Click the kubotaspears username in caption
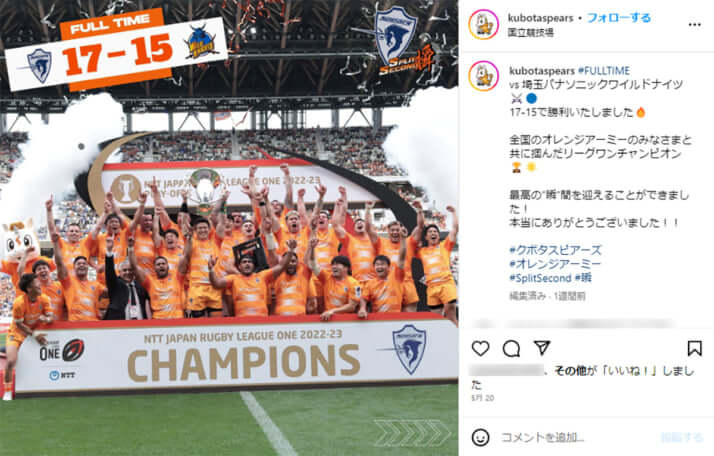The height and width of the screenshot is (456, 714). (x=542, y=71)
